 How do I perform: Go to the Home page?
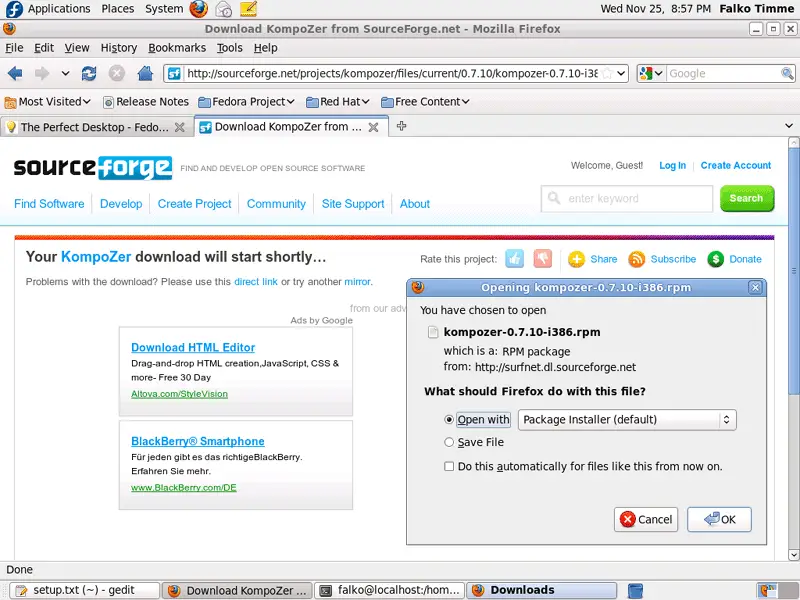click(x=145, y=74)
